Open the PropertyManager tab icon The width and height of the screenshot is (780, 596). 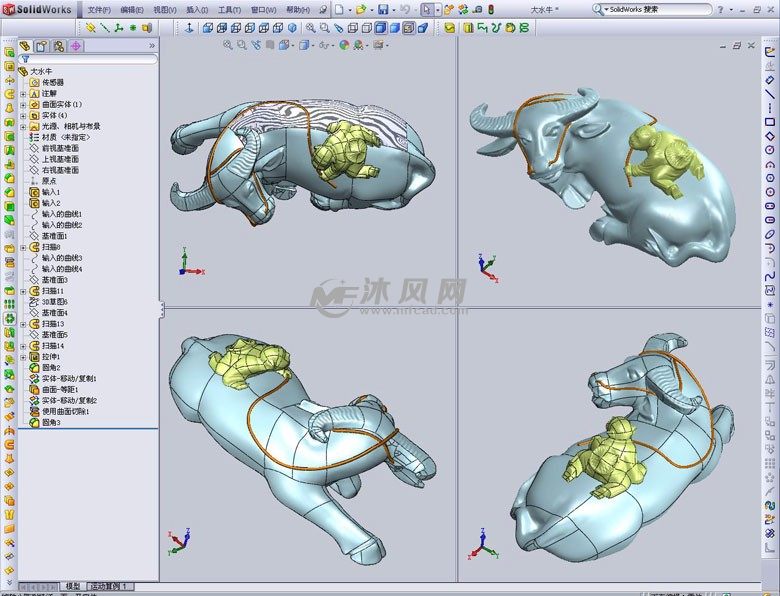point(41,46)
